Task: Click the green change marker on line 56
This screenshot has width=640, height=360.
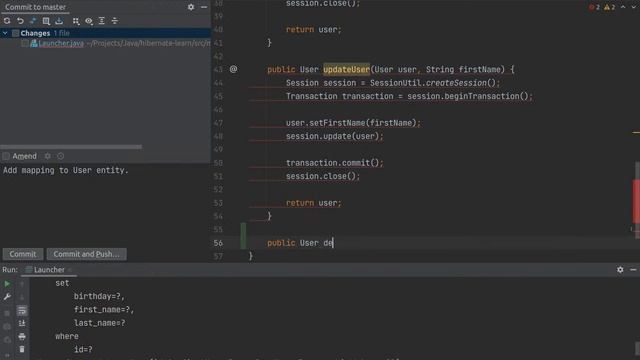Action: click(x=243, y=236)
